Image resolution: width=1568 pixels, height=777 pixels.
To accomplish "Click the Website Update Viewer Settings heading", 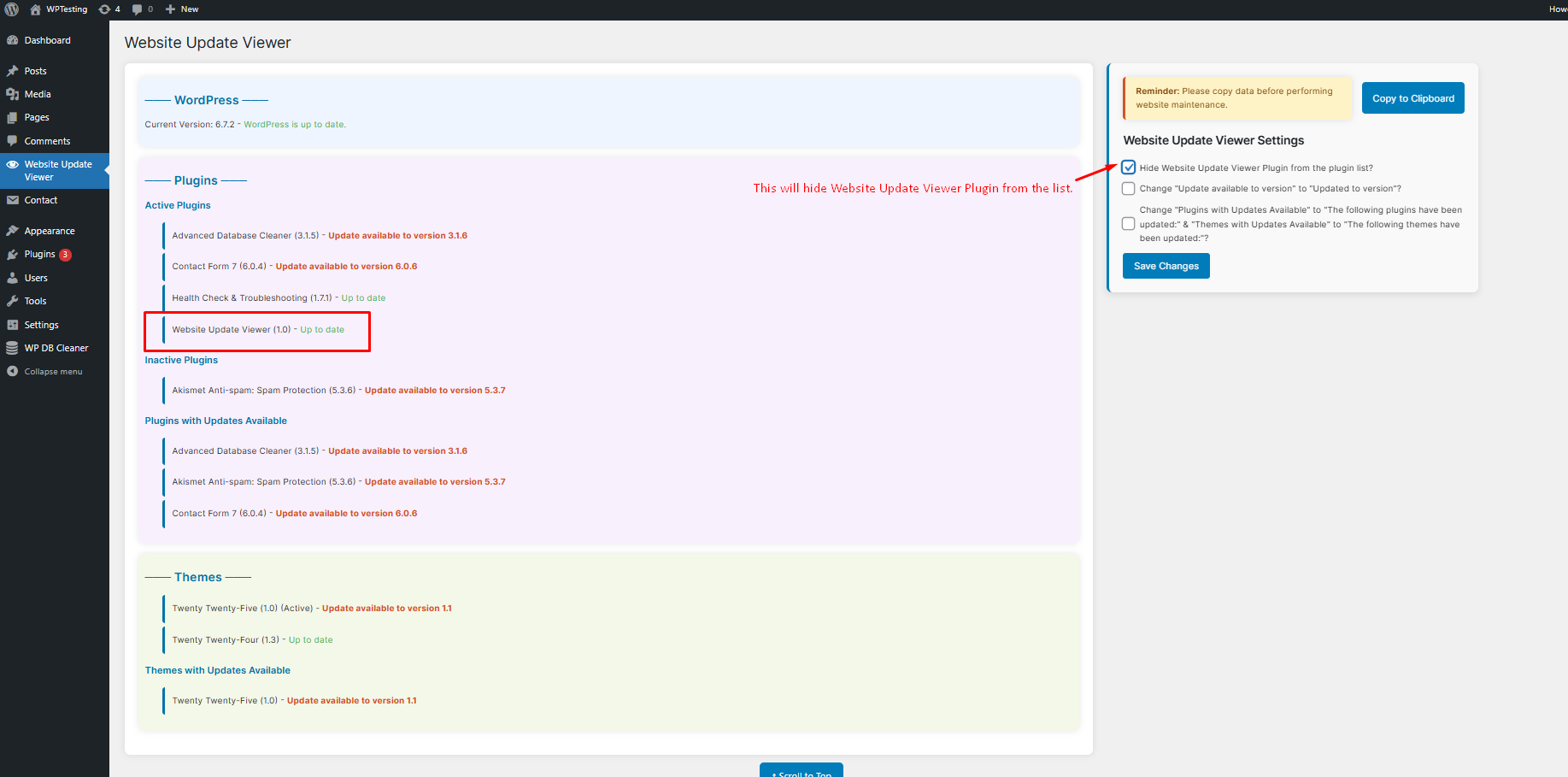I will [x=1213, y=140].
